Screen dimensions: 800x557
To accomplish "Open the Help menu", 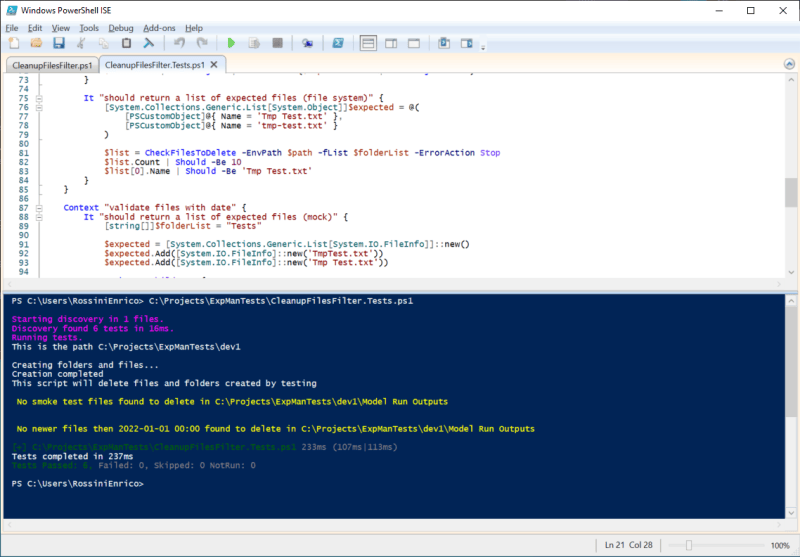I will pos(194,28).
